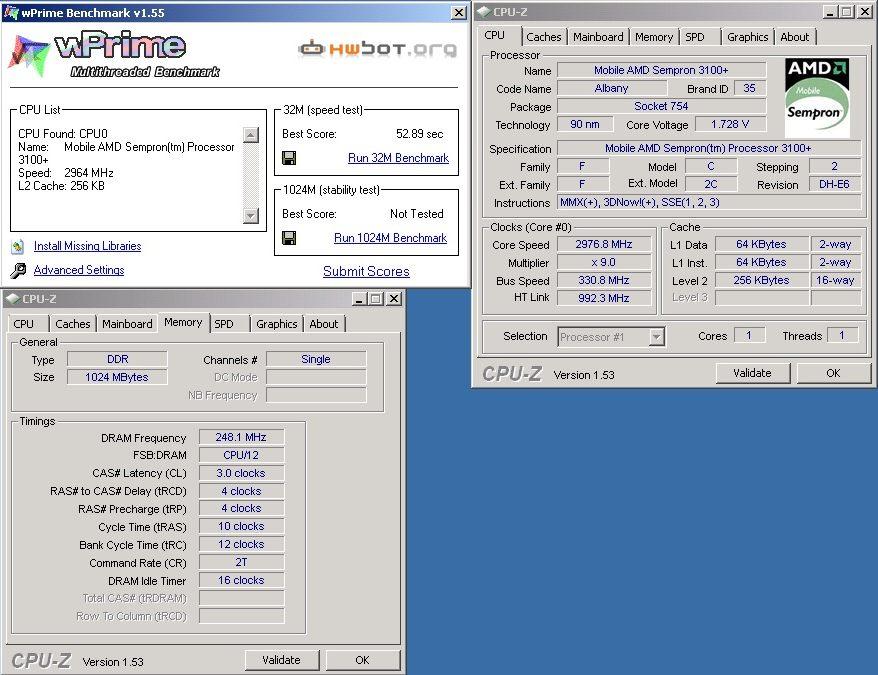Run the 1024M Benchmark
878x675 pixels.
pyautogui.click(x=390, y=238)
